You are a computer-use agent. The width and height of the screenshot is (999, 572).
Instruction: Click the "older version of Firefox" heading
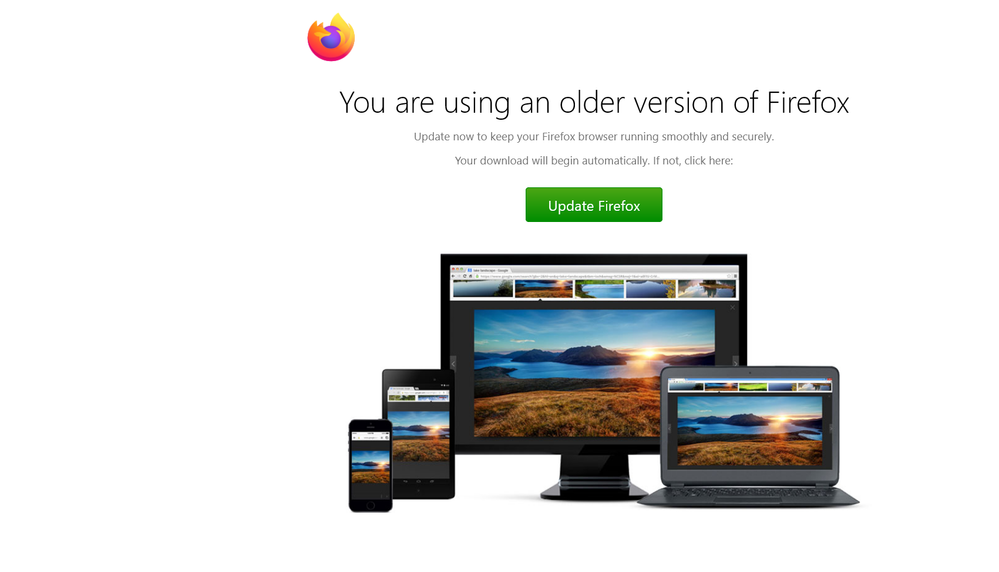(x=704, y=103)
